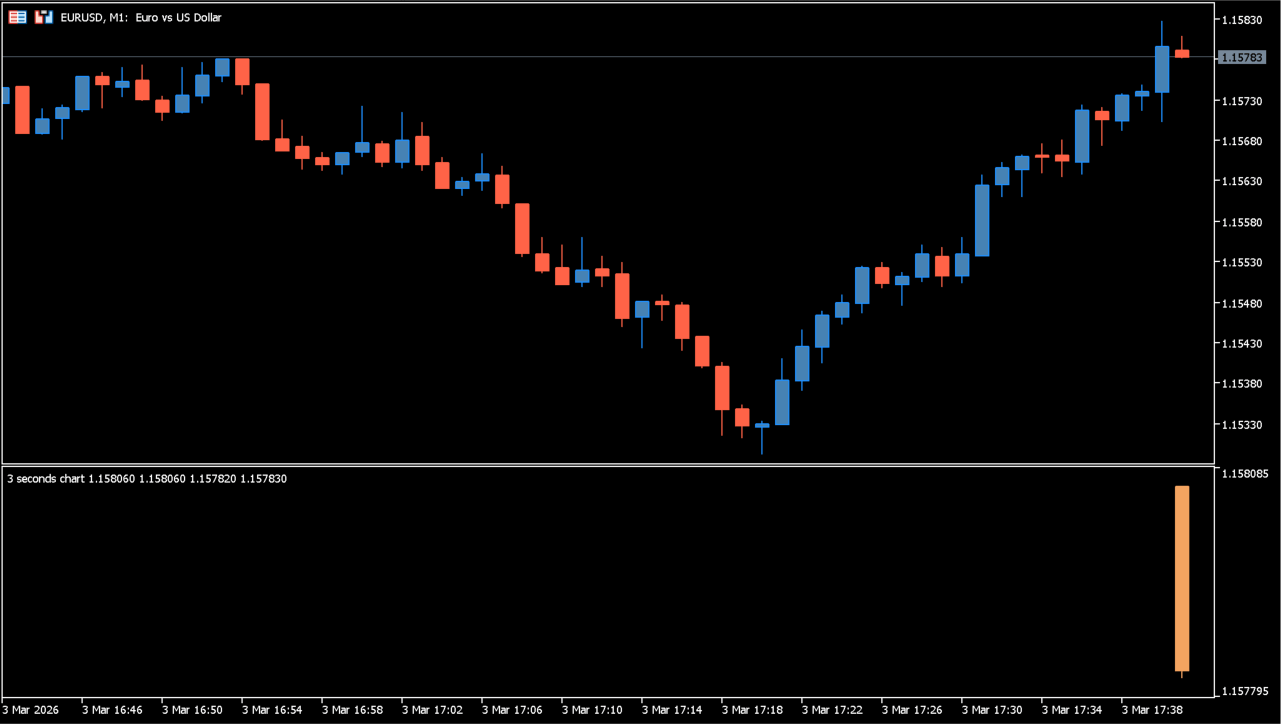Click the 1.157795 subwindow scale label
The height and width of the screenshot is (724, 1281).
click(x=1245, y=691)
